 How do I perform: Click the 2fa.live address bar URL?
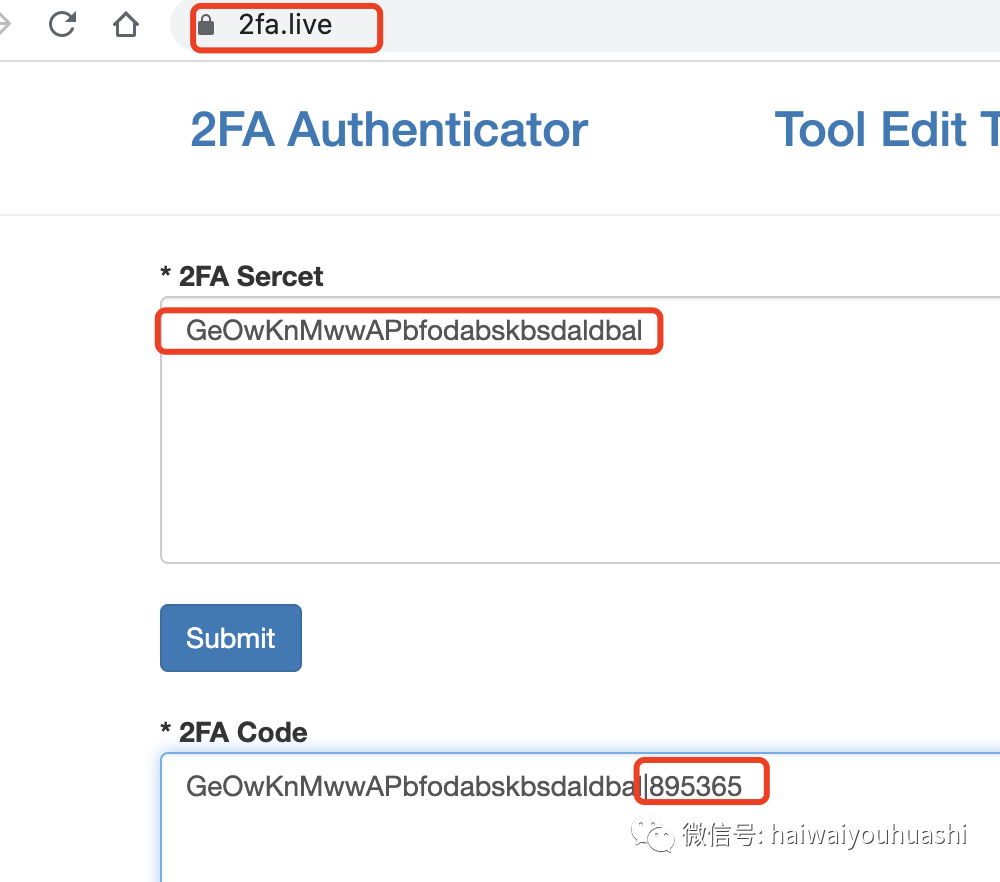(x=285, y=25)
